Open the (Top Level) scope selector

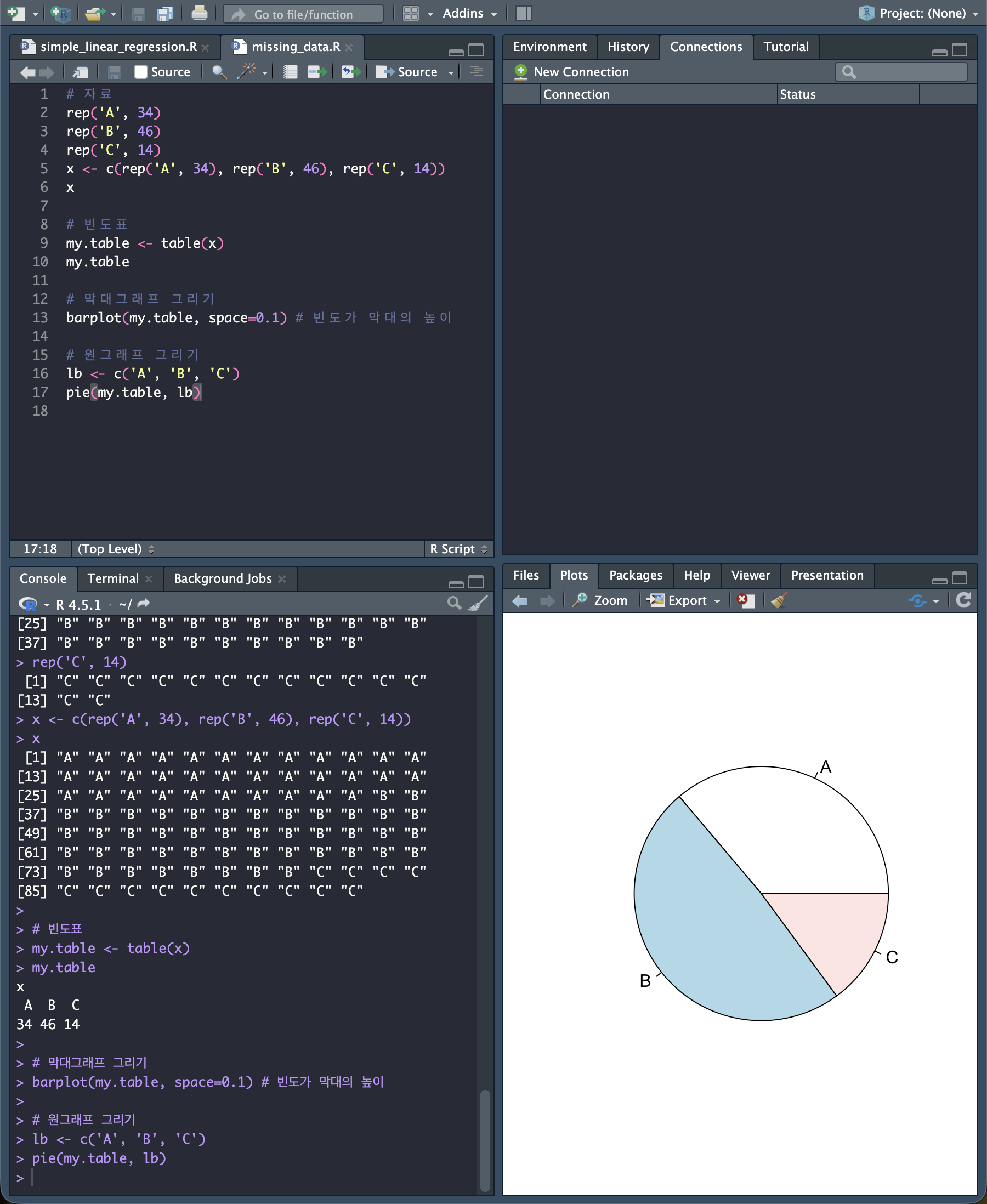(x=115, y=549)
